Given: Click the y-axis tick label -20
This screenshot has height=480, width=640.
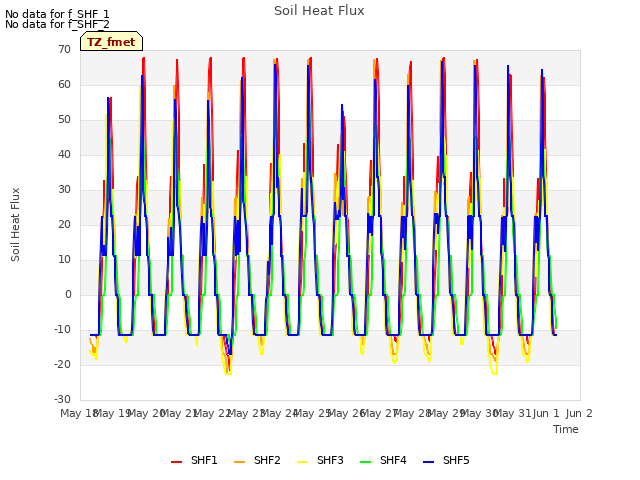Looking at the screenshot, I should click(x=62, y=364).
